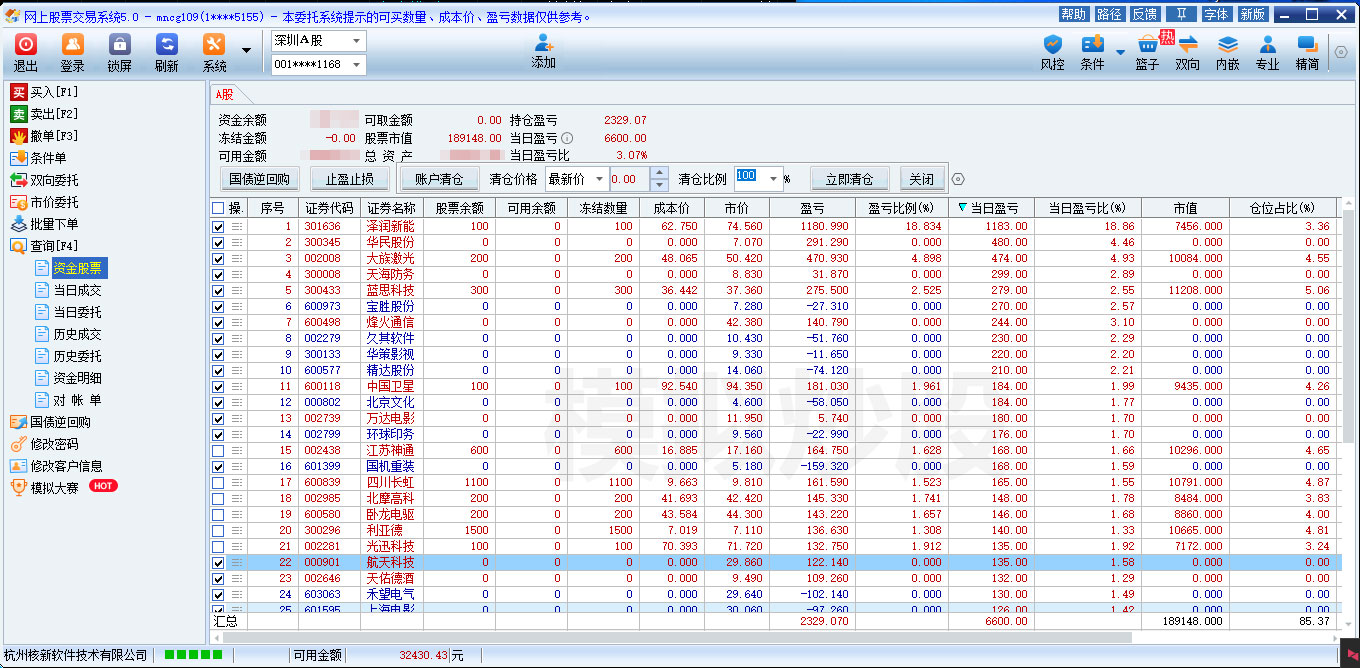Click the 清仓价格 price input field
The width and height of the screenshot is (1360, 668).
tap(628, 179)
